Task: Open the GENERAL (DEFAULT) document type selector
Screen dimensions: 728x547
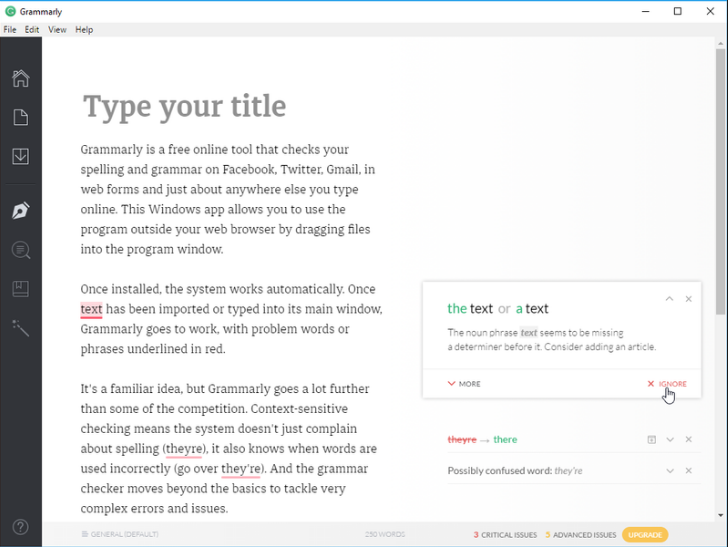Action: tap(120, 534)
